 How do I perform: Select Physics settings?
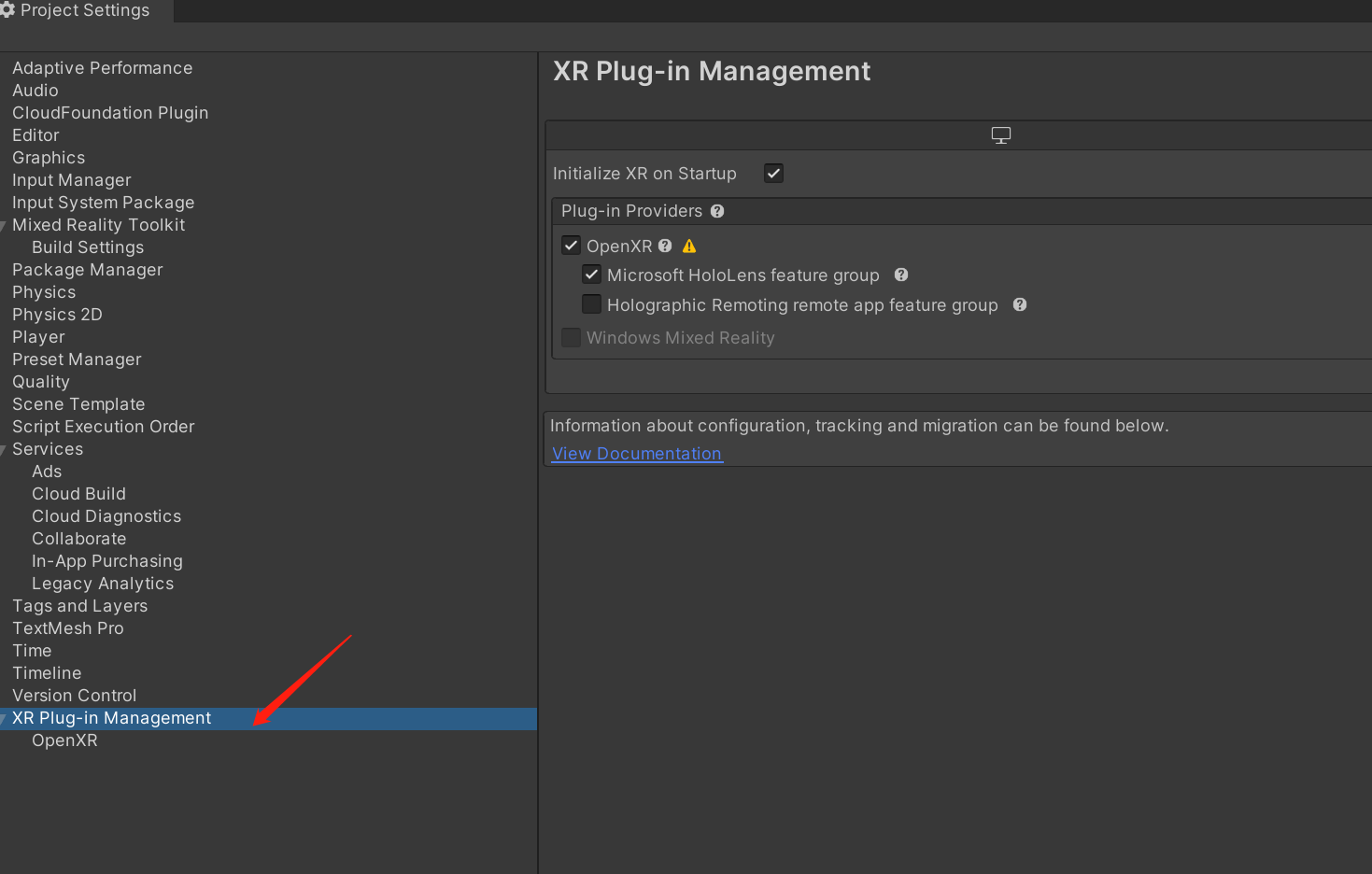[x=44, y=292]
